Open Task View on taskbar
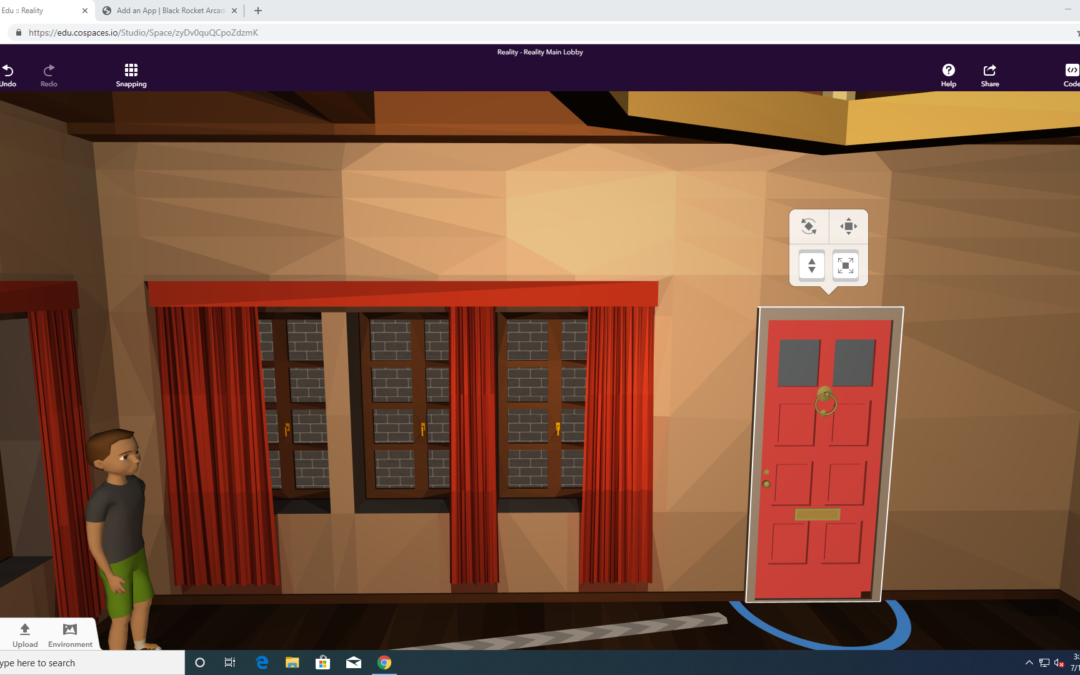 pyautogui.click(x=230, y=663)
